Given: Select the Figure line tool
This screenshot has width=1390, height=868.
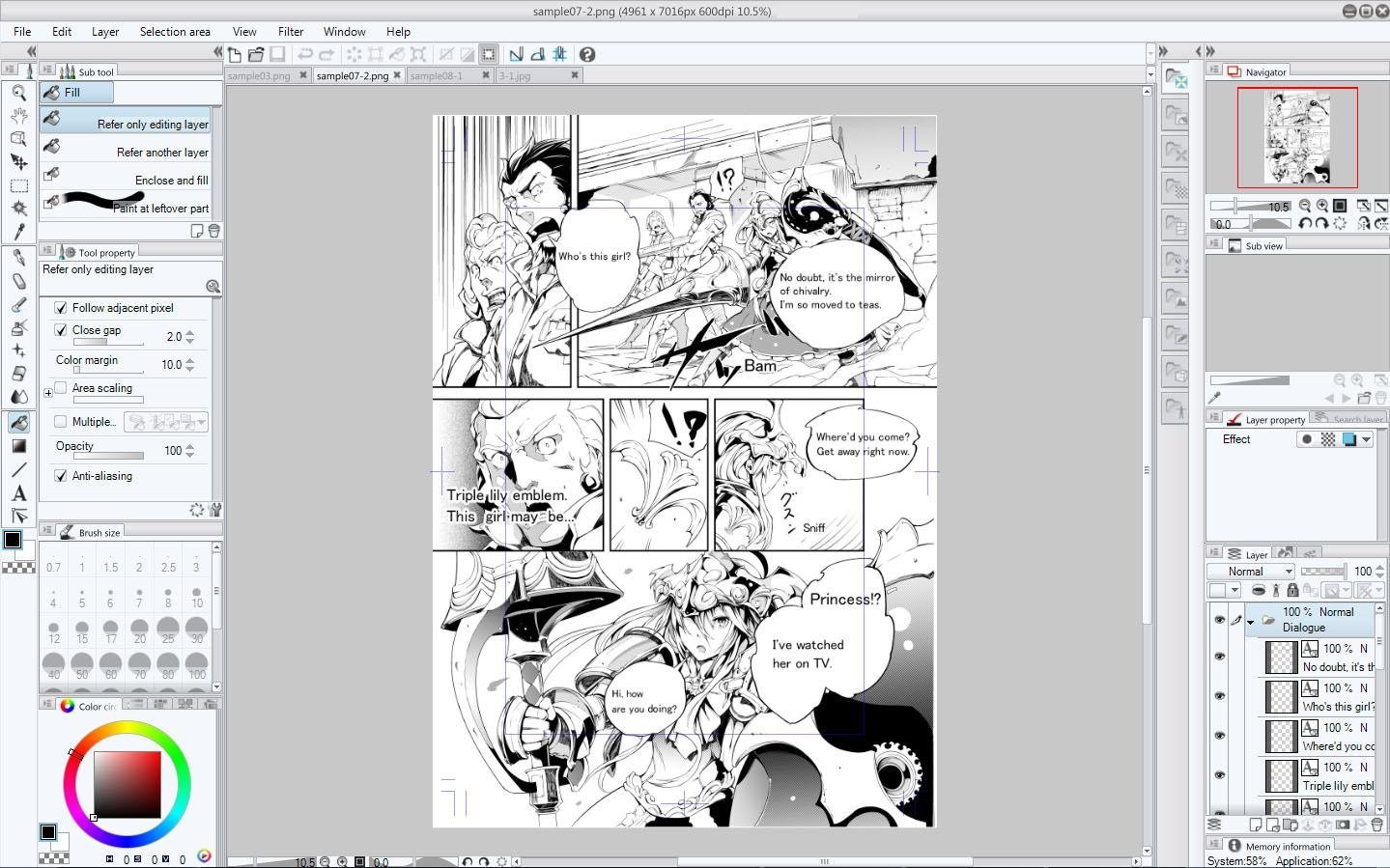Looking at the screenshot, I should 18,470.
